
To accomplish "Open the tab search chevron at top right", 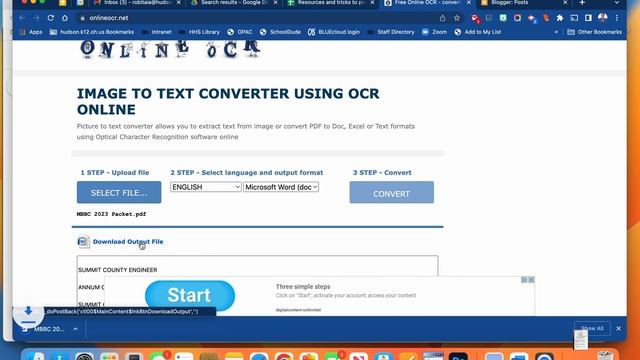I will [617, 3].
